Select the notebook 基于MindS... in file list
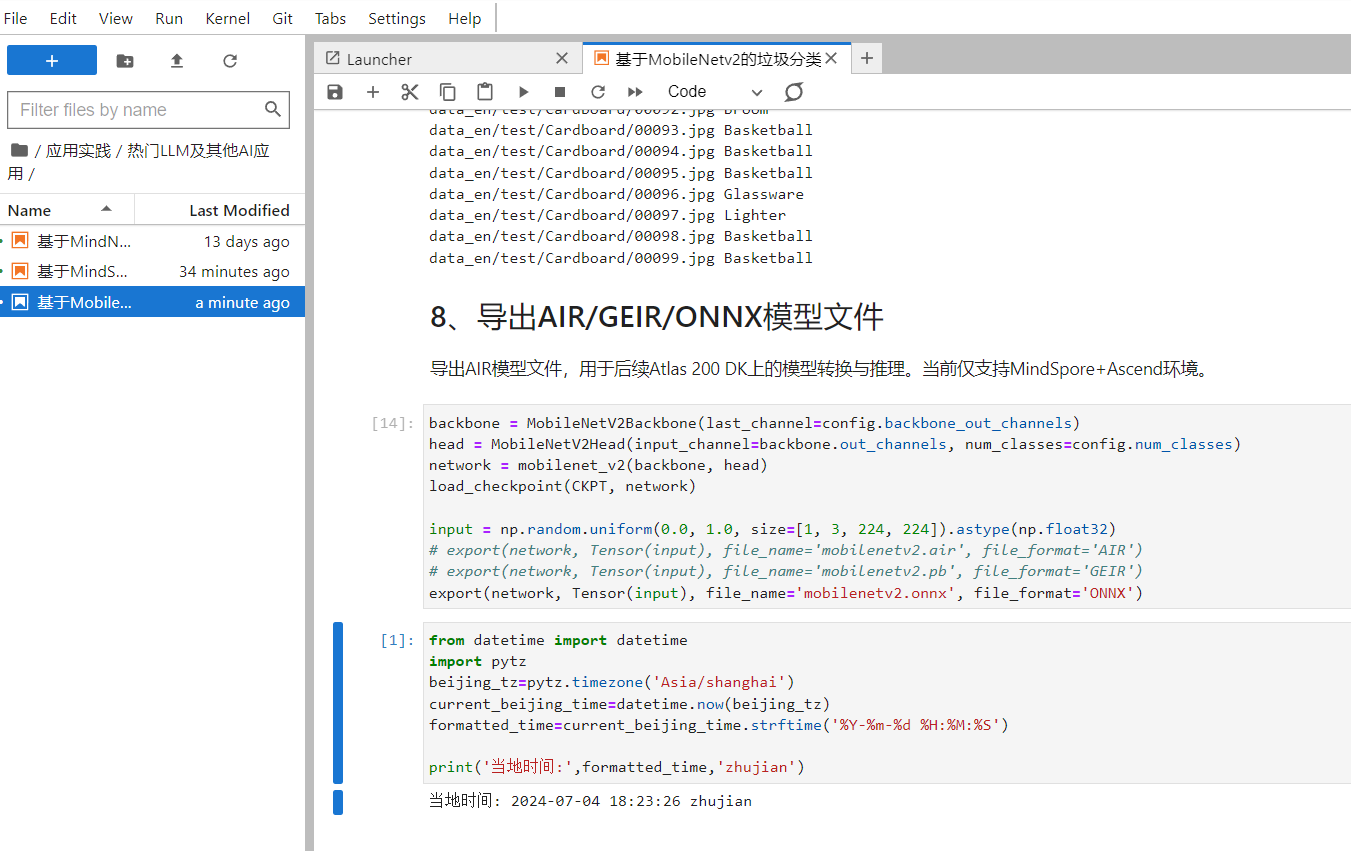 click(x=152, y=271)
